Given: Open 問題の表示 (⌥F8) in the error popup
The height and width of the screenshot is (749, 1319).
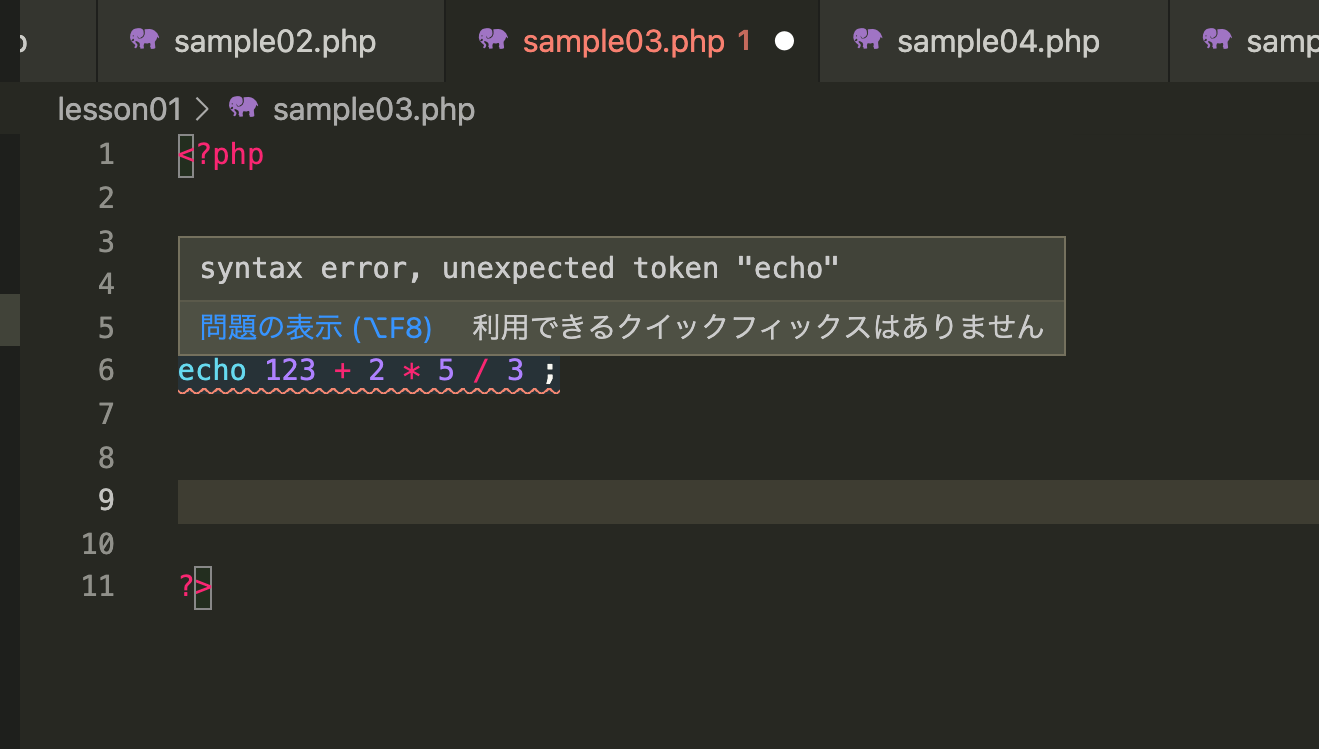Looking at the screenshot, I should [x=316, y=327].
